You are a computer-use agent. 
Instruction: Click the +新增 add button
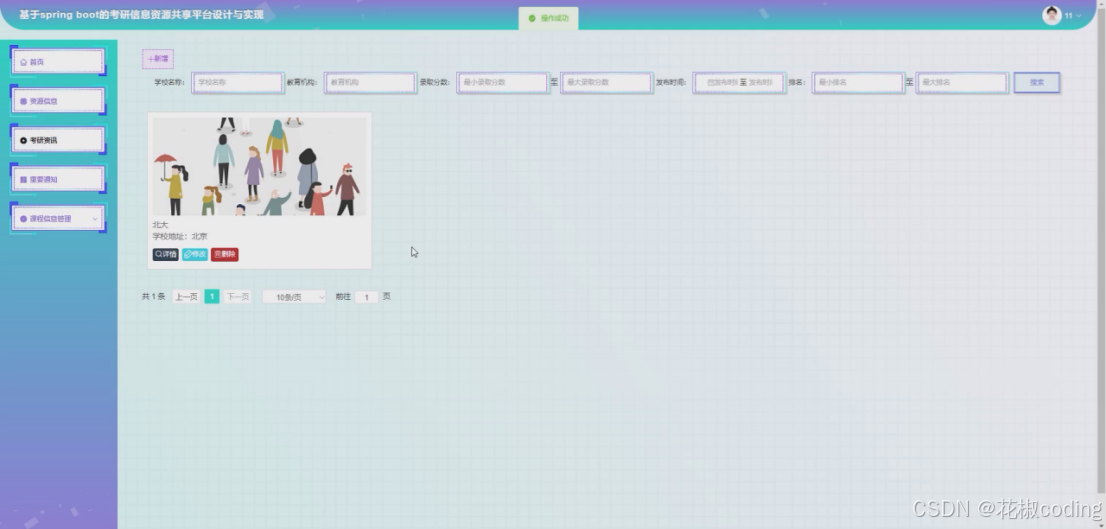tap(158, 59)
